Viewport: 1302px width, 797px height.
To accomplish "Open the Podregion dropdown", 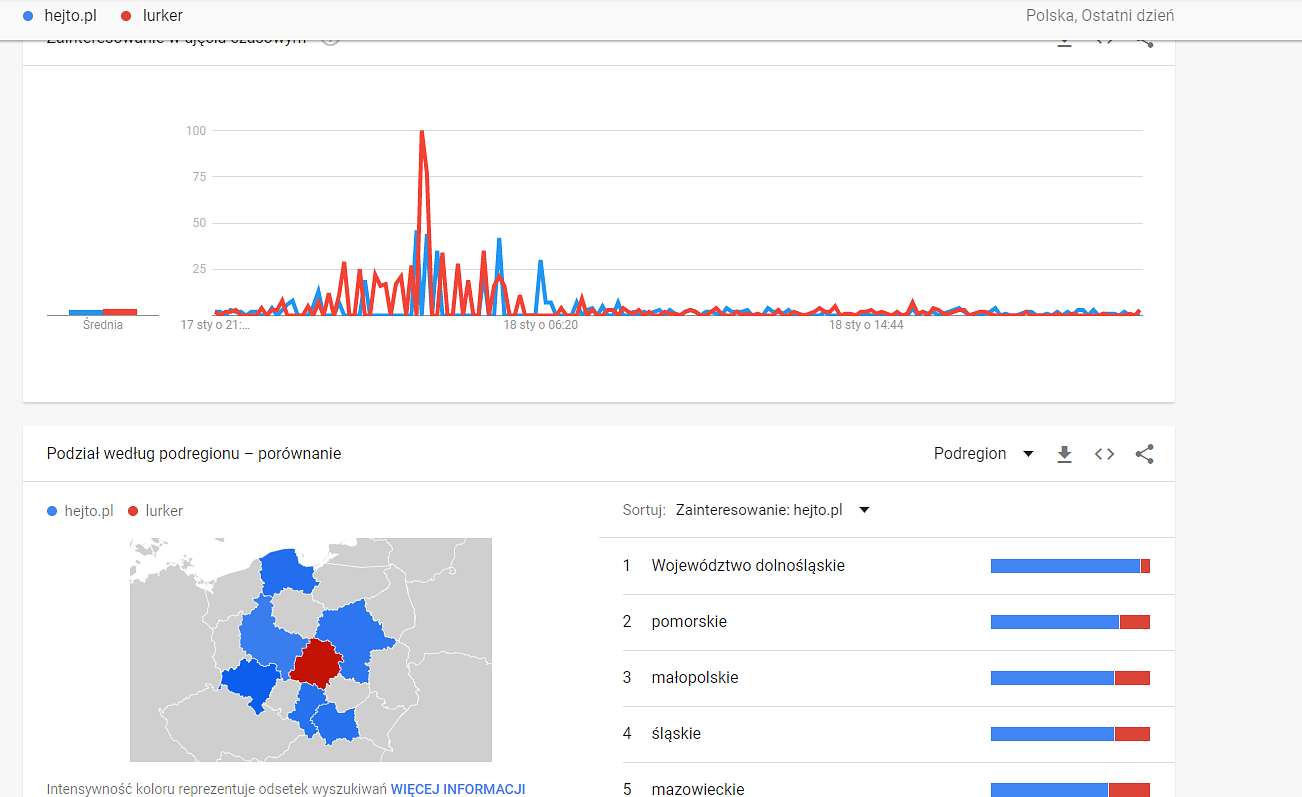I will [984, 454].
